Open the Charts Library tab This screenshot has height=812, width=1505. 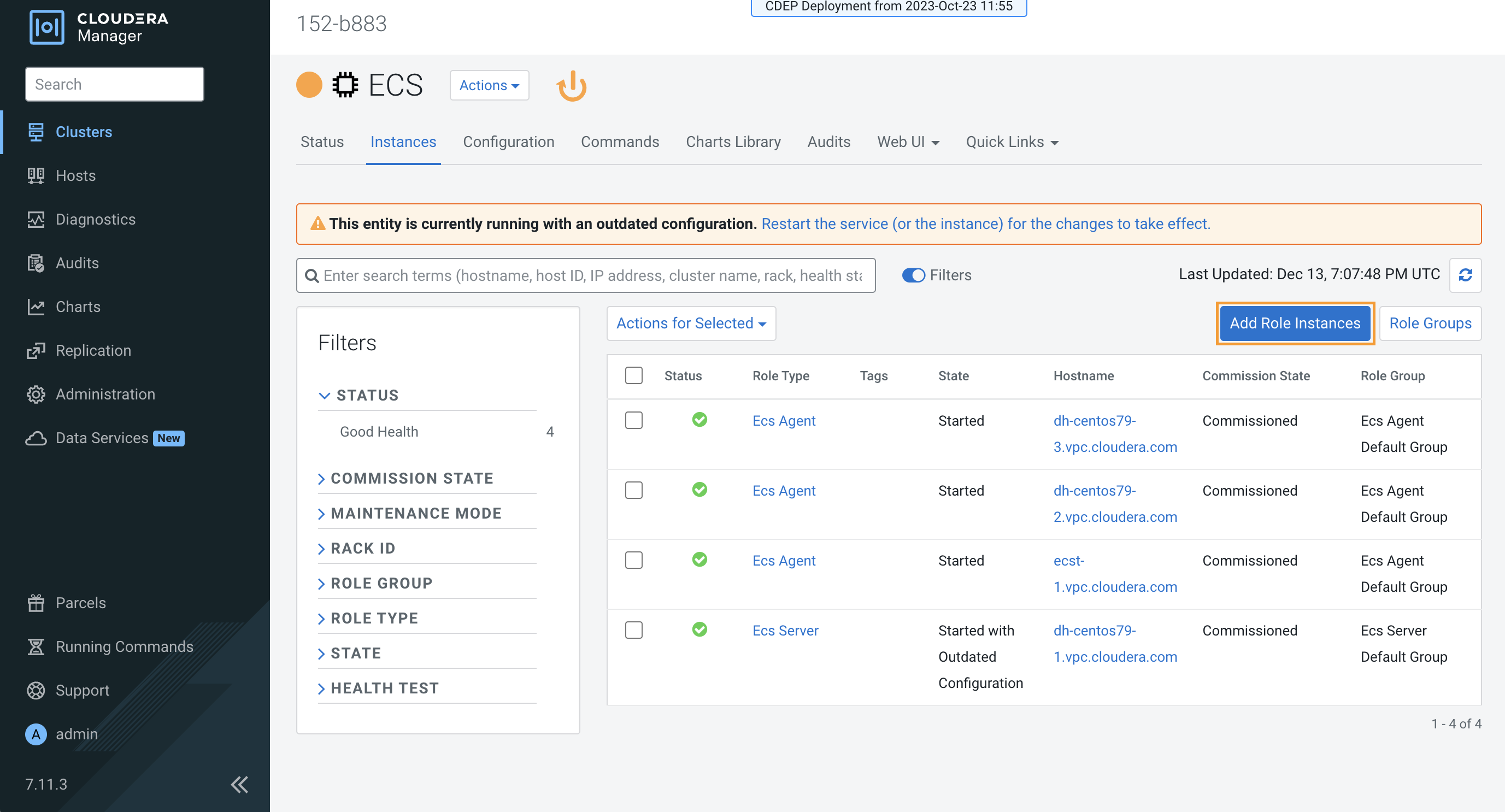[x=733, y=142]
